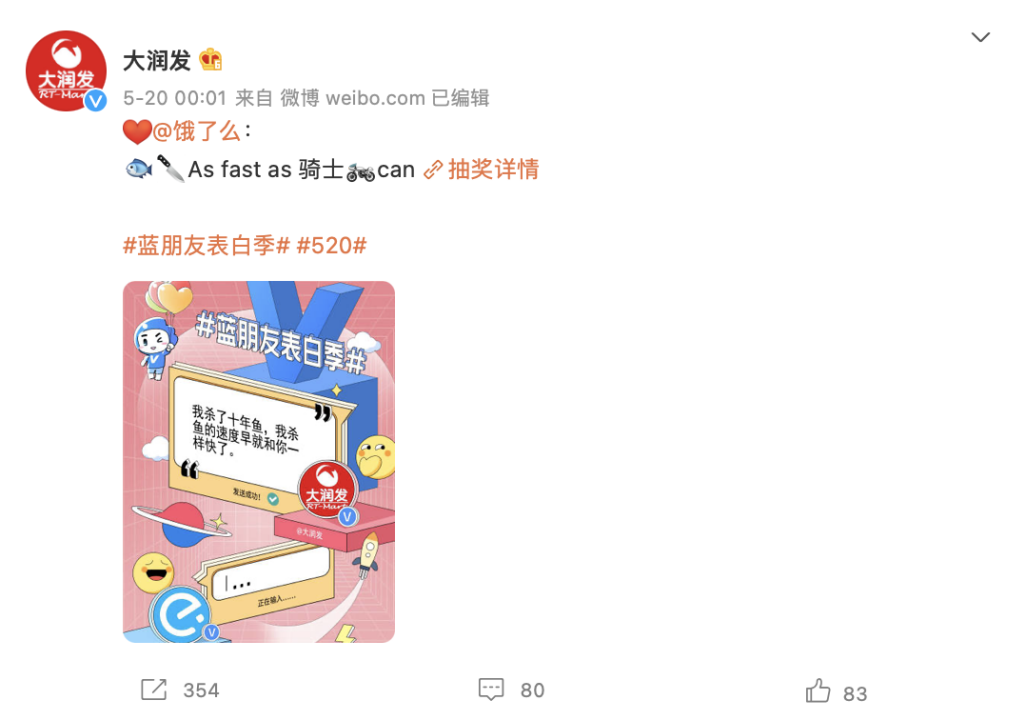Screen dimensions: 1026x720
Task: Expand the post options chevron
Action: [980, 37]
